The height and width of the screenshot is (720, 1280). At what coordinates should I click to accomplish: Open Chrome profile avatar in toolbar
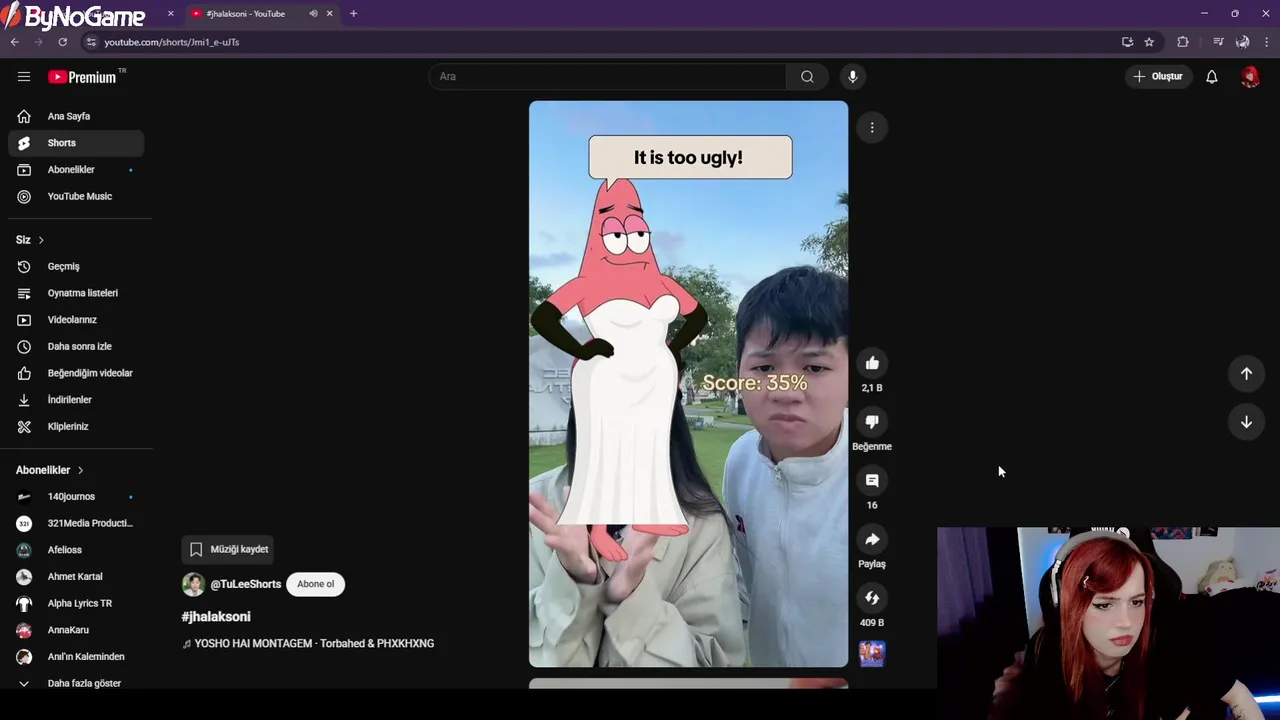(1242, 42)
